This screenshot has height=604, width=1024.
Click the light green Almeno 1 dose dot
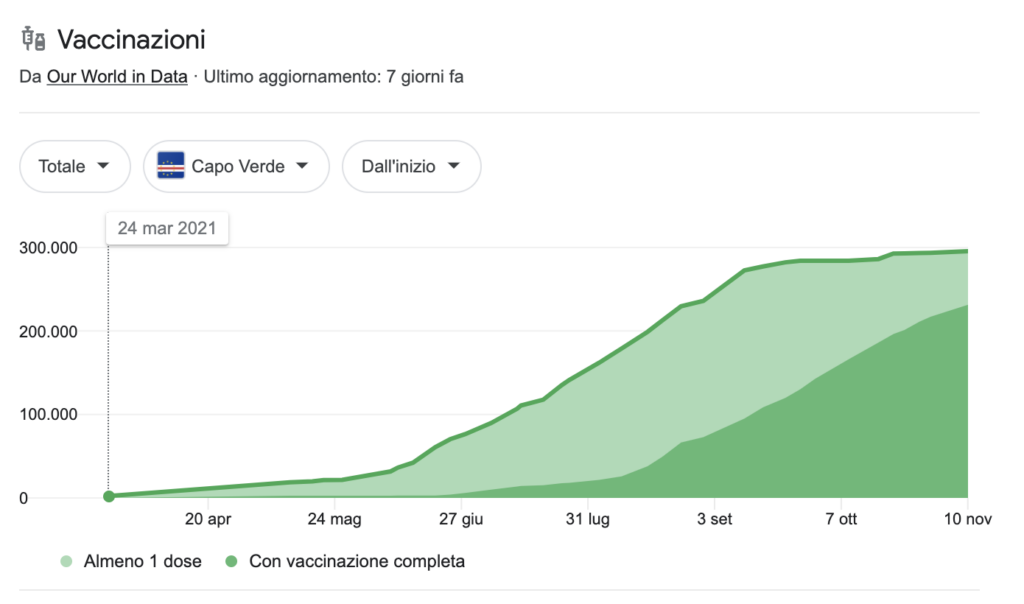click(66, 562)
